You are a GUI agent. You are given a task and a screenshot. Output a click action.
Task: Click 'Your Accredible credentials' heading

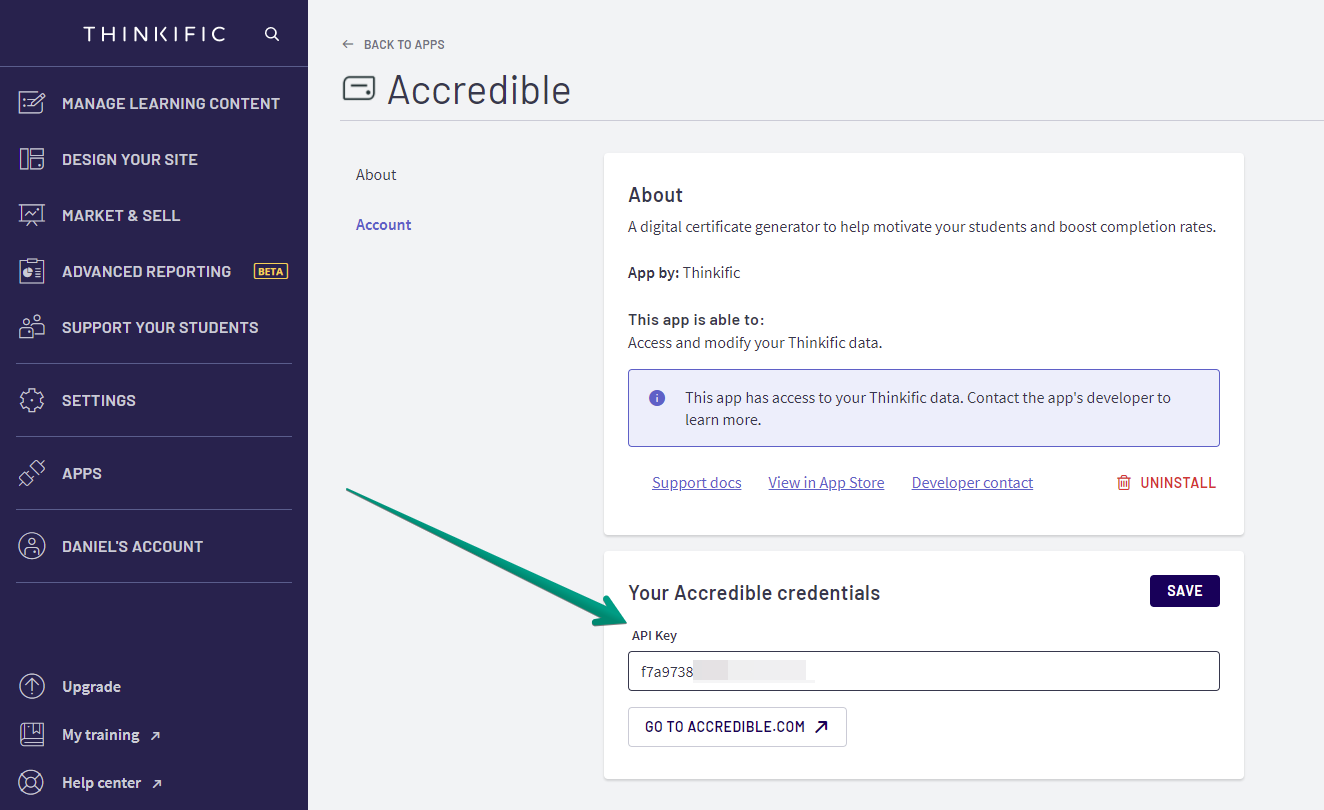click(x=754, y=593)
